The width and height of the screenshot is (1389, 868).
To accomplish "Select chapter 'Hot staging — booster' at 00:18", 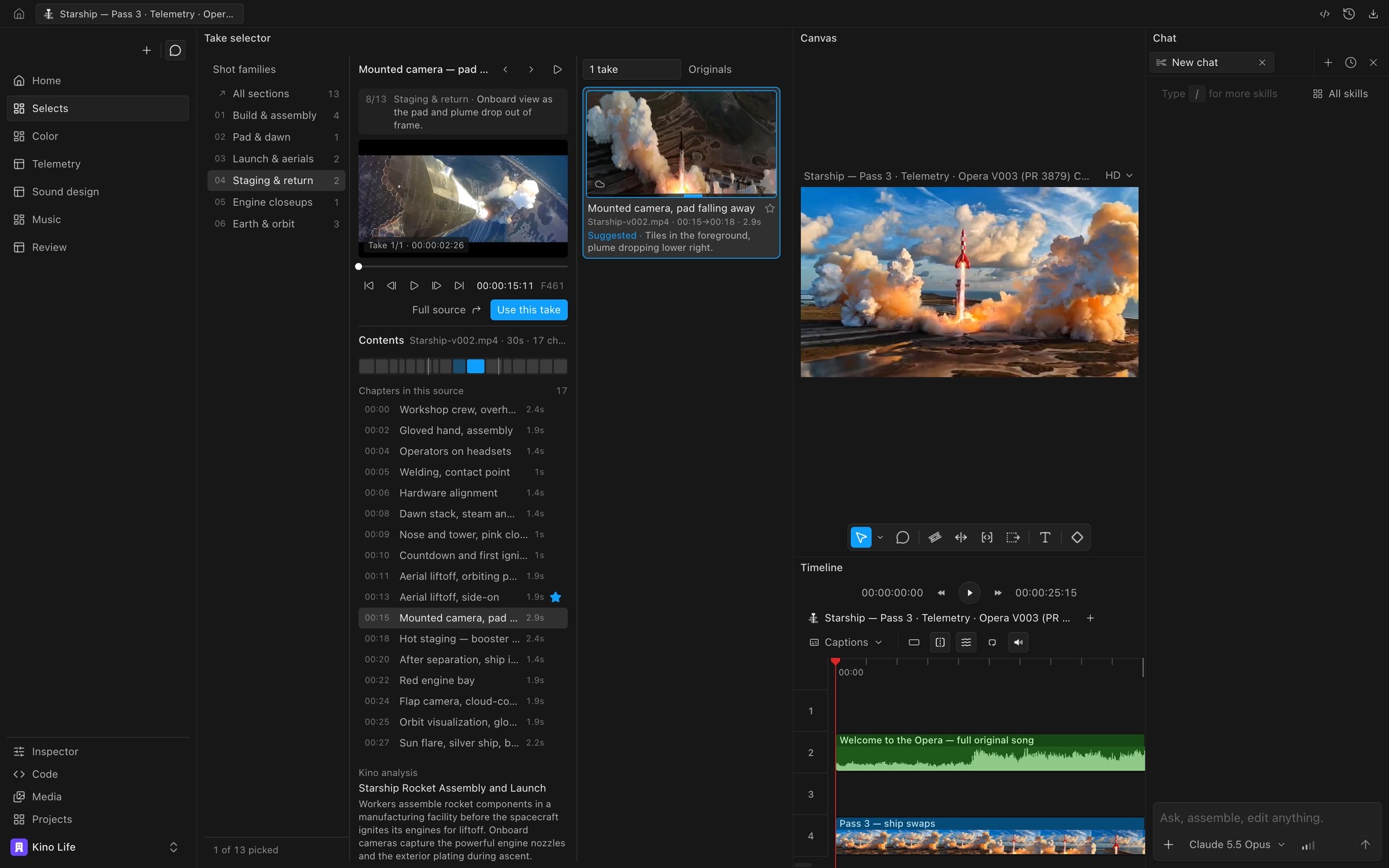I will [462, 639].
